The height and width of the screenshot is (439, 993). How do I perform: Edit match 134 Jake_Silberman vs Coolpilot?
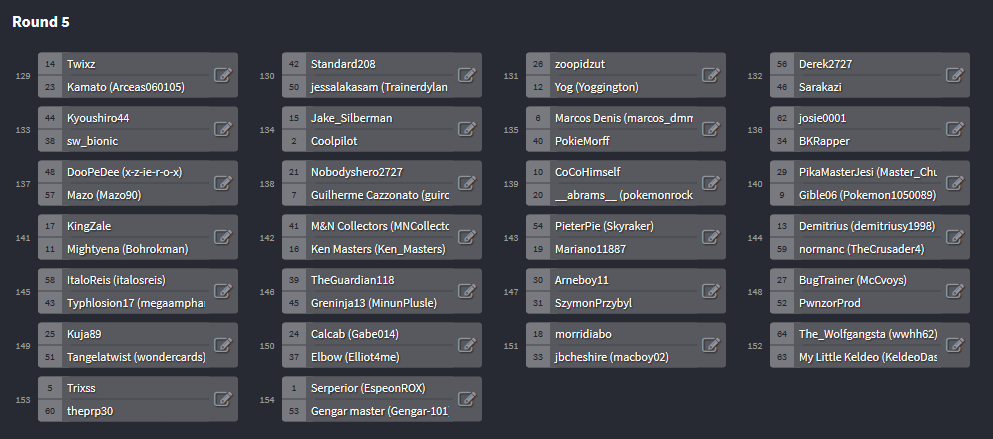pyautogui.click(x=466, y=129)
